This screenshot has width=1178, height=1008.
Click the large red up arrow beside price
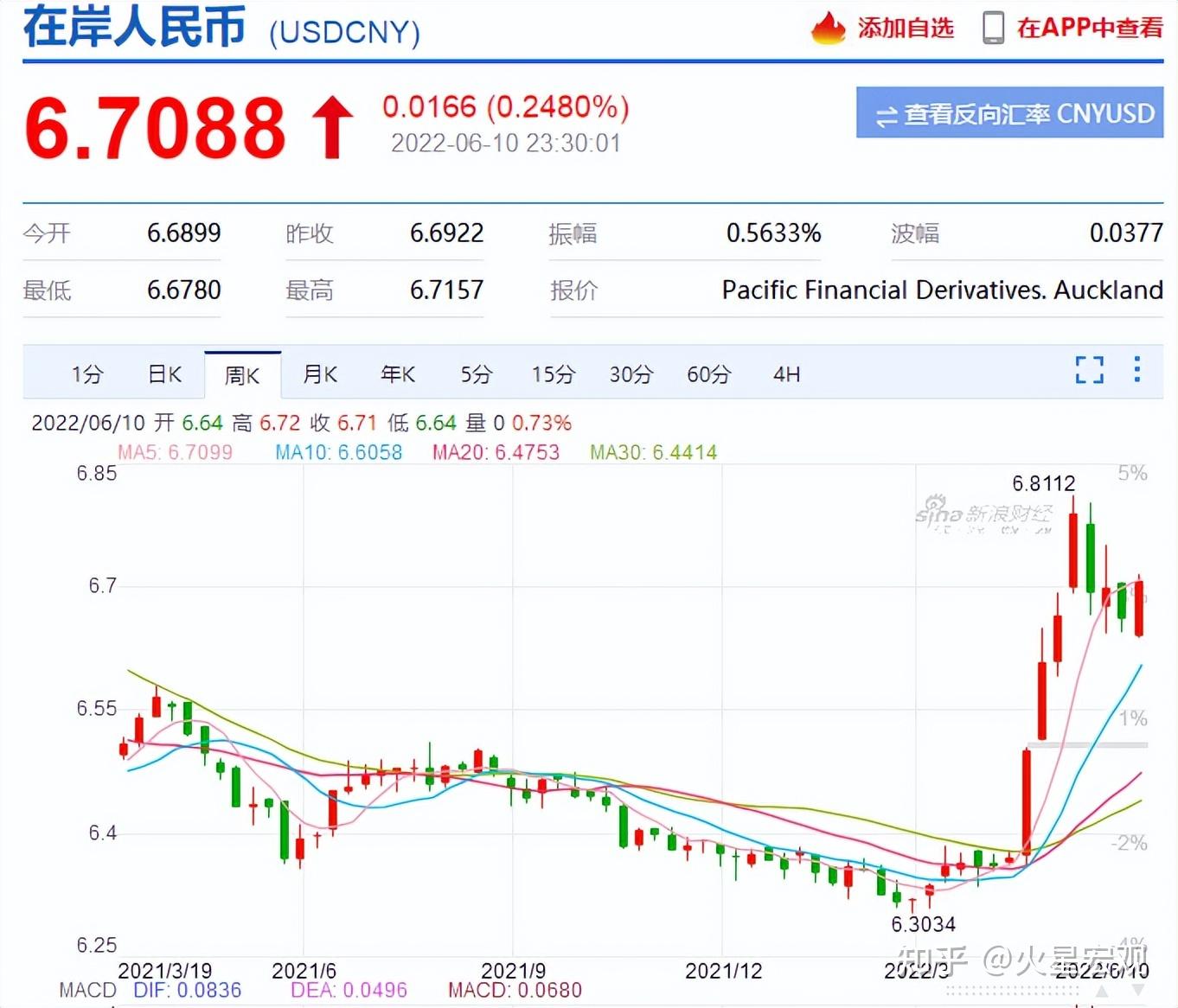[x=332, y=128]
